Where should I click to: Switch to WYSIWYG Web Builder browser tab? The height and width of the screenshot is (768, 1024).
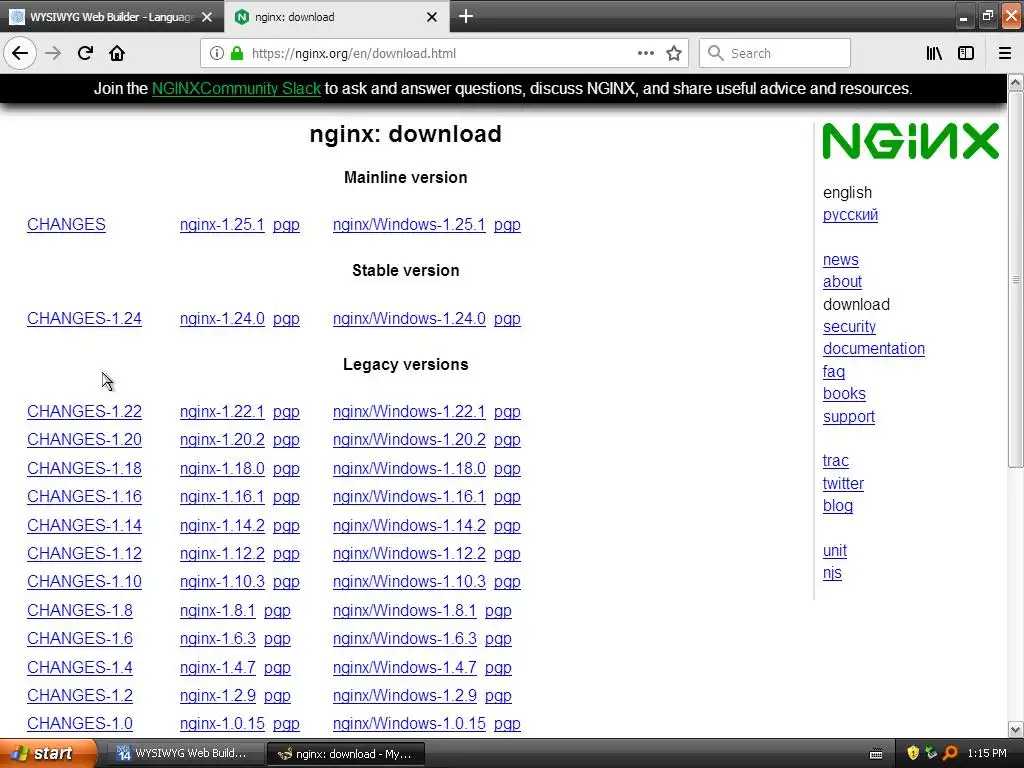click(x=112, y=17)
